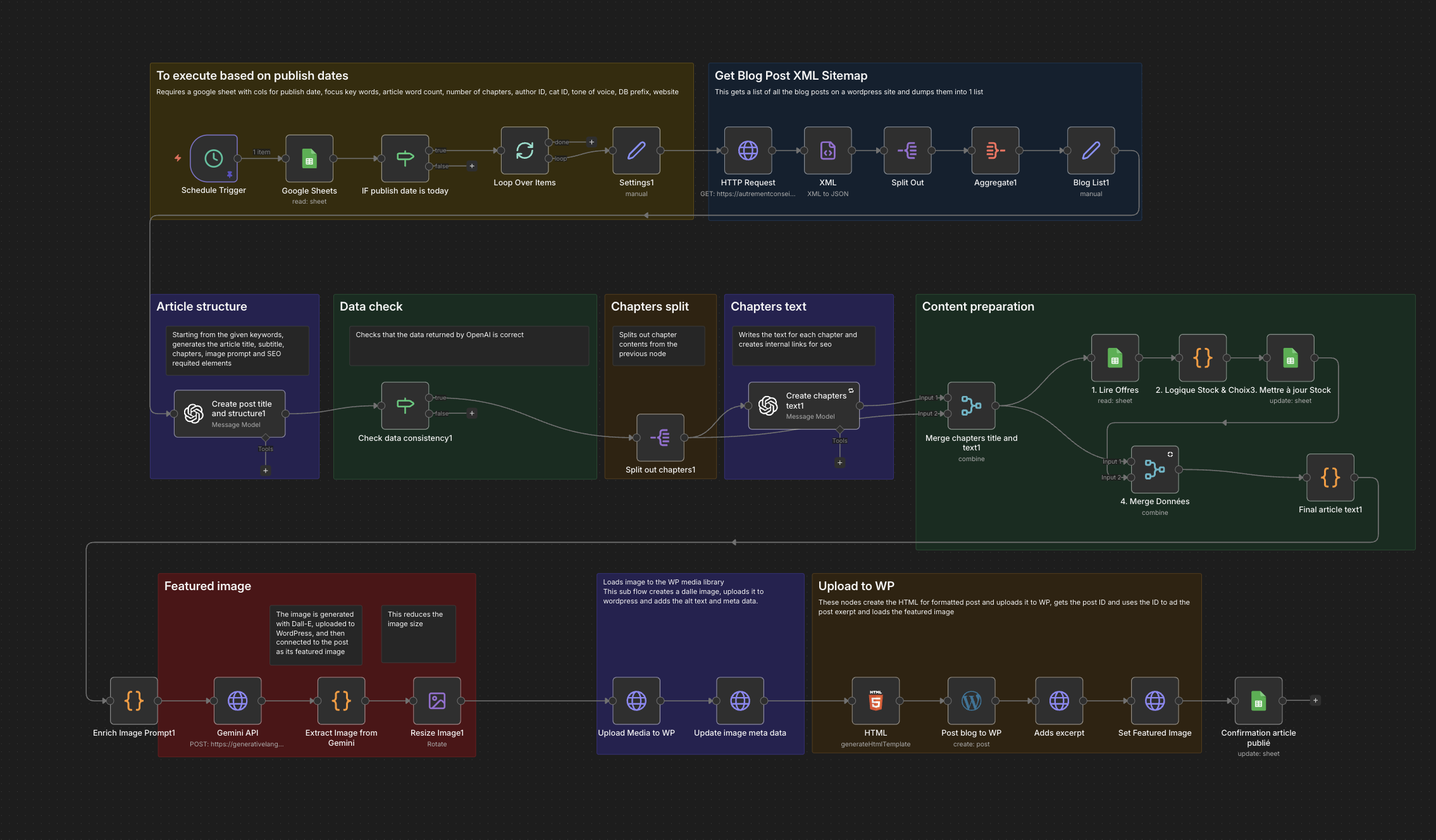Click the WordPress 'Post blog to WP' node
This screenshot has height=840, width=1436.
(x=970, y=701)
